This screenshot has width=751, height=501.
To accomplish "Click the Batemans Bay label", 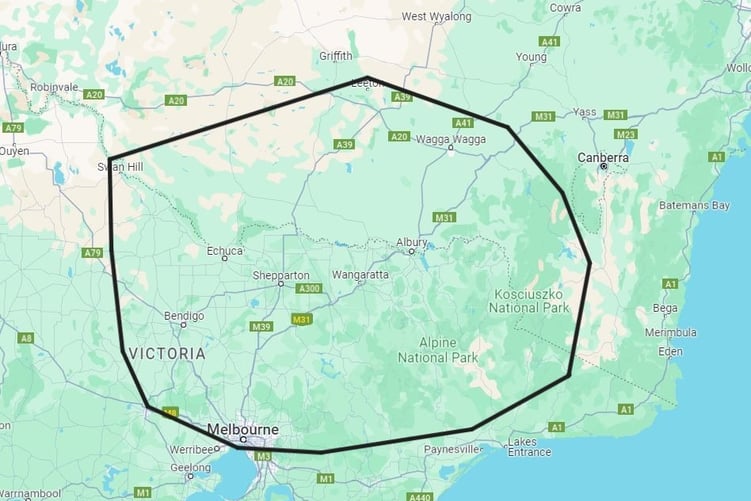I will pos(694,205).
